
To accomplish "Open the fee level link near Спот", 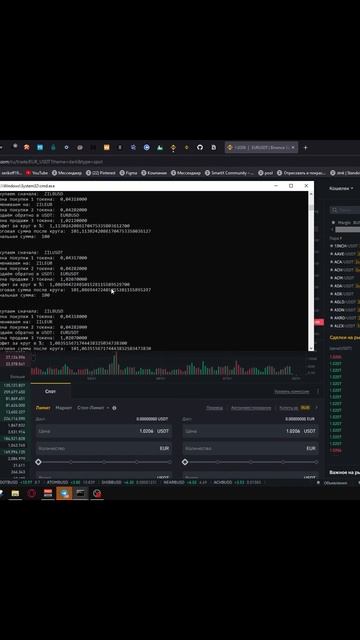I will click(x=291, y=391).
